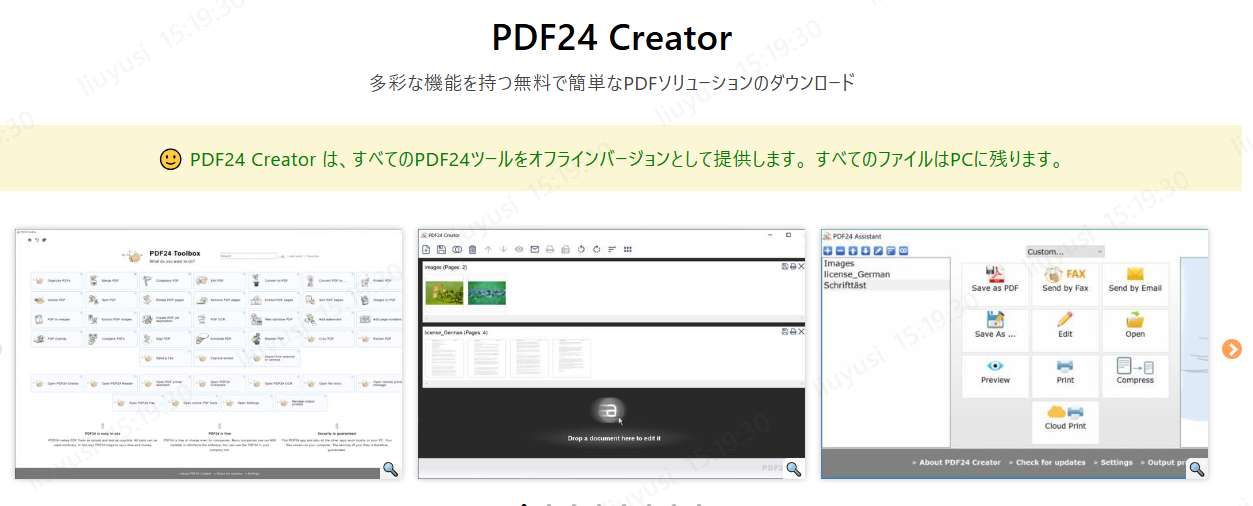Click the Save As ... tile in Assistant

click(995, 330)
